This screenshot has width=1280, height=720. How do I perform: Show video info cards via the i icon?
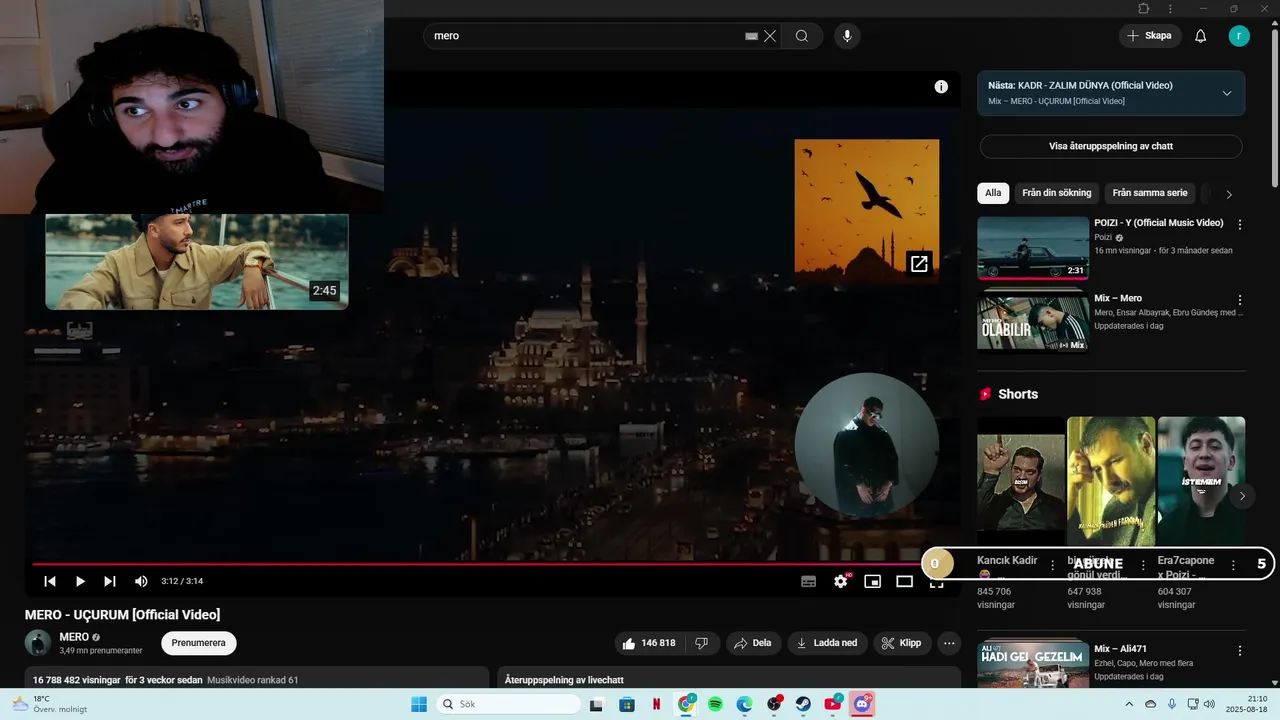(x=941, y=87)
